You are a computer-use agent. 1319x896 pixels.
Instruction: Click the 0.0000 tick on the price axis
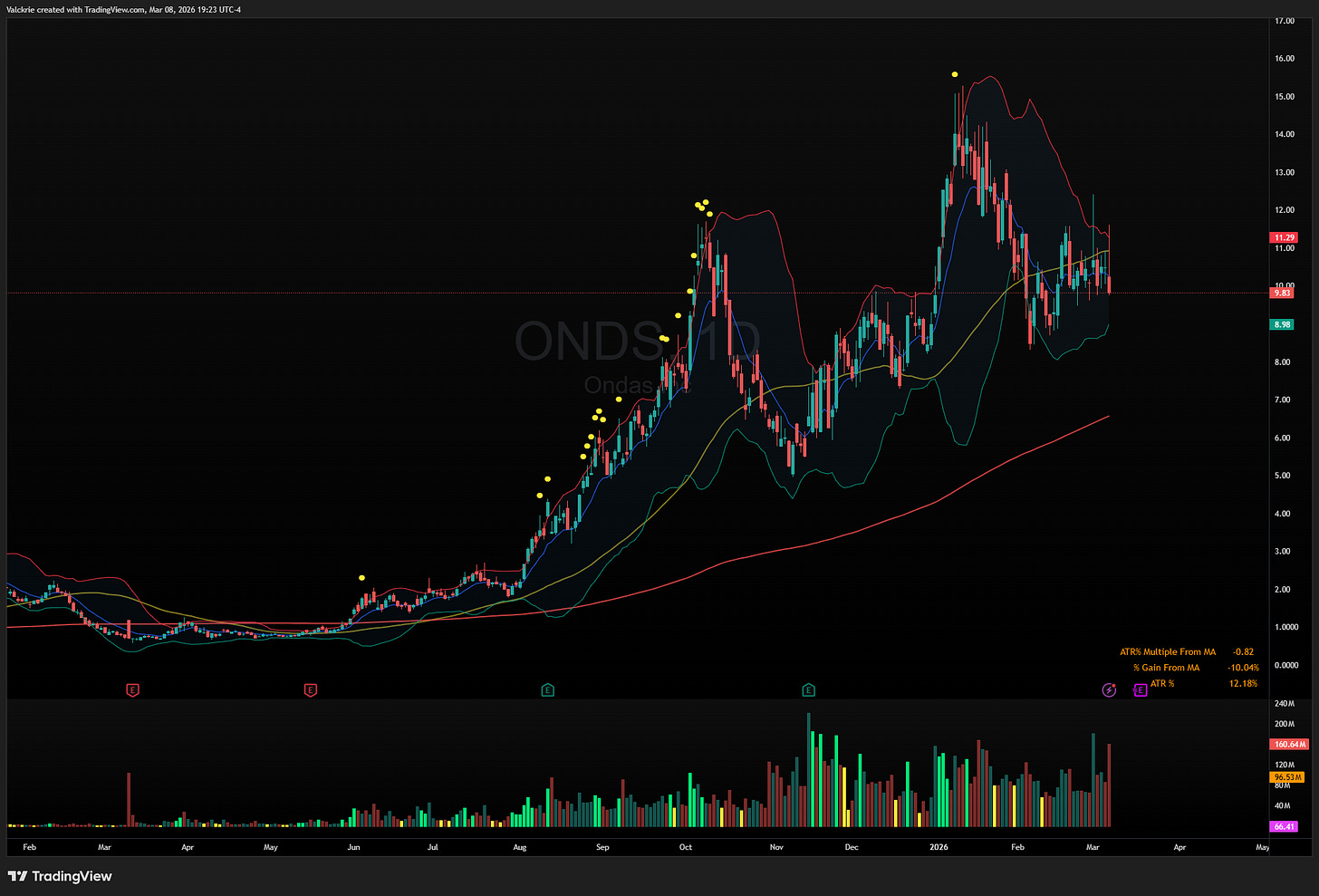tap(1286, 665)
